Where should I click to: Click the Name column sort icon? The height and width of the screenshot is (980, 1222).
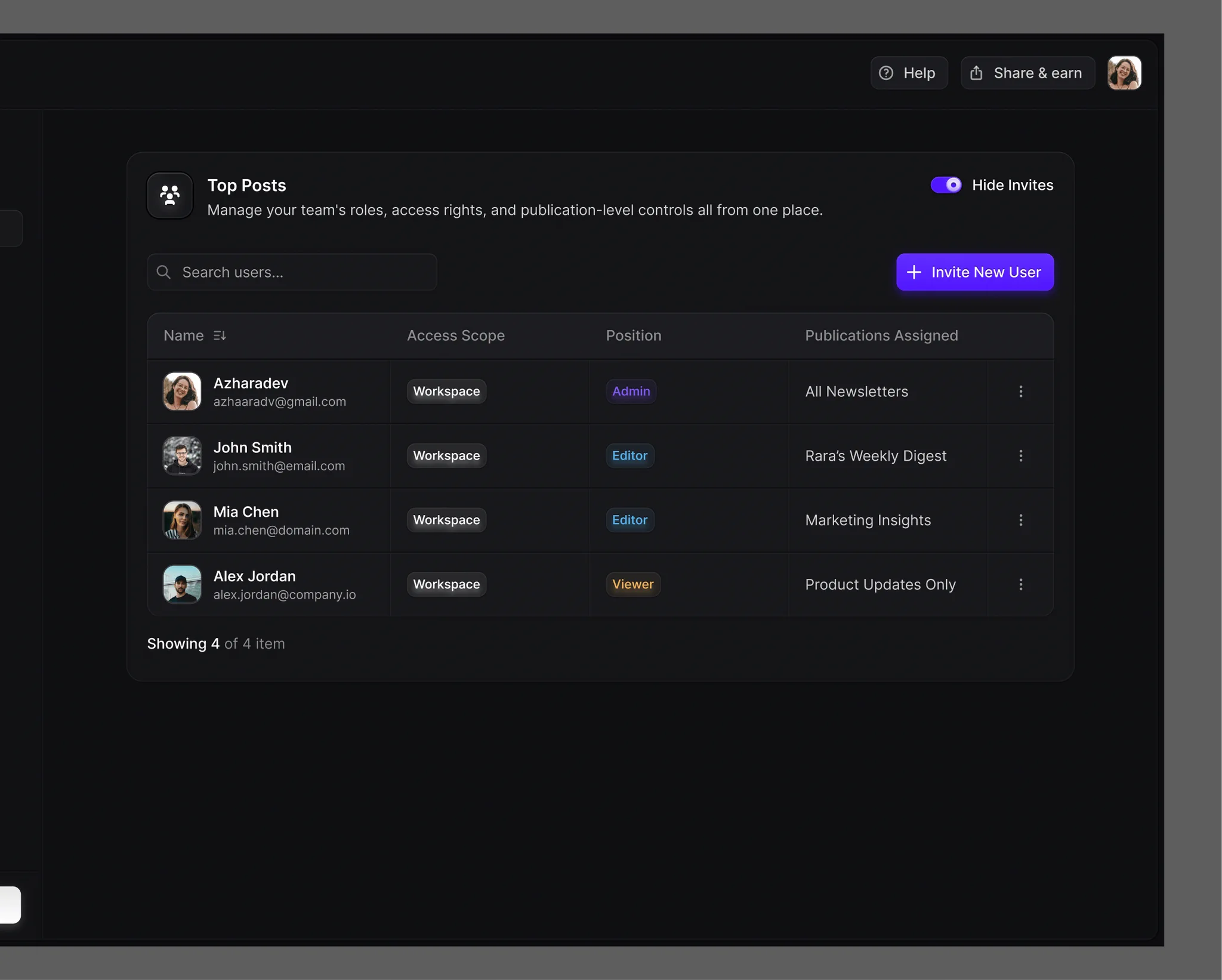click(220, 335)
